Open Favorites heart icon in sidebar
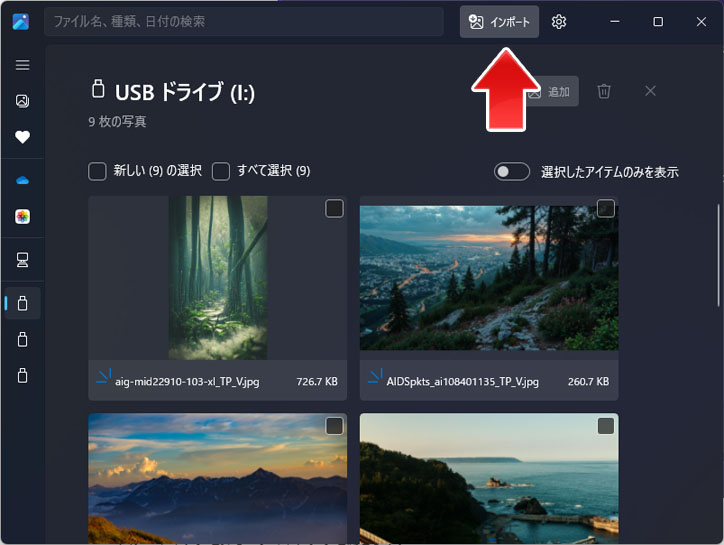724x545 pixels. click(22, 137)
